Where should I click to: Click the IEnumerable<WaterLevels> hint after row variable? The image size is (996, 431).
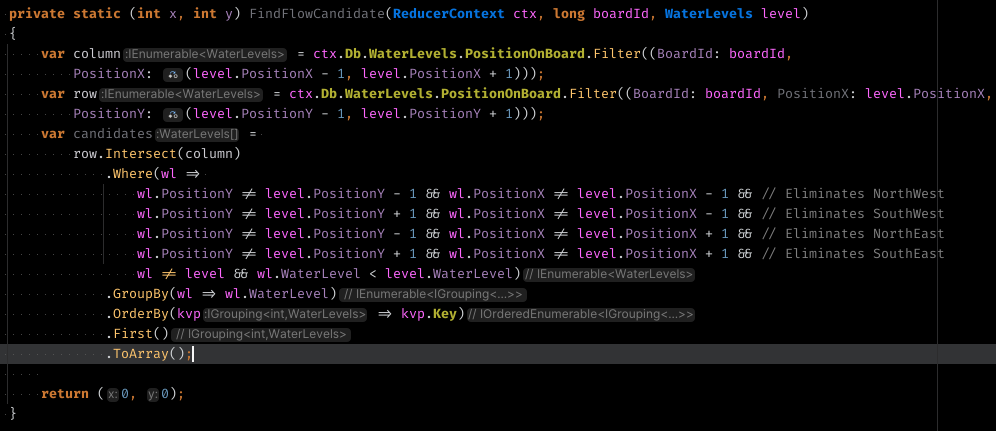180,95
